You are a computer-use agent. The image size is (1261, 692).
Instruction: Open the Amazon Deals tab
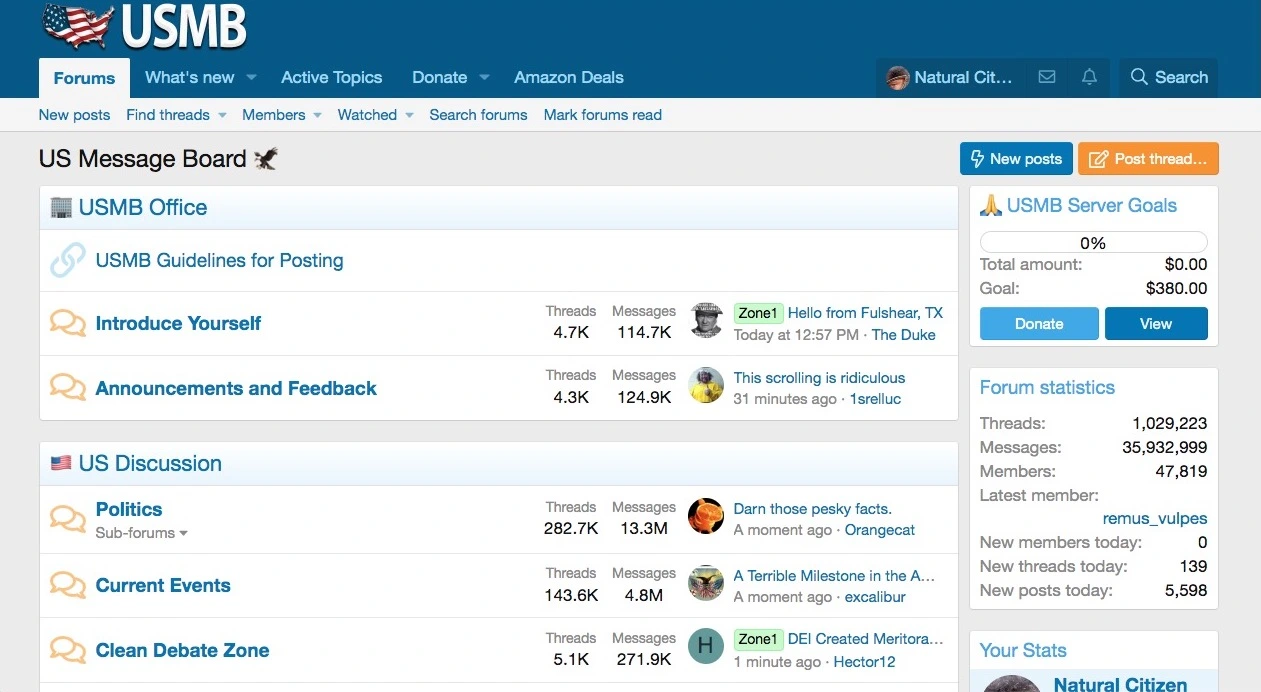click(568, 77)
